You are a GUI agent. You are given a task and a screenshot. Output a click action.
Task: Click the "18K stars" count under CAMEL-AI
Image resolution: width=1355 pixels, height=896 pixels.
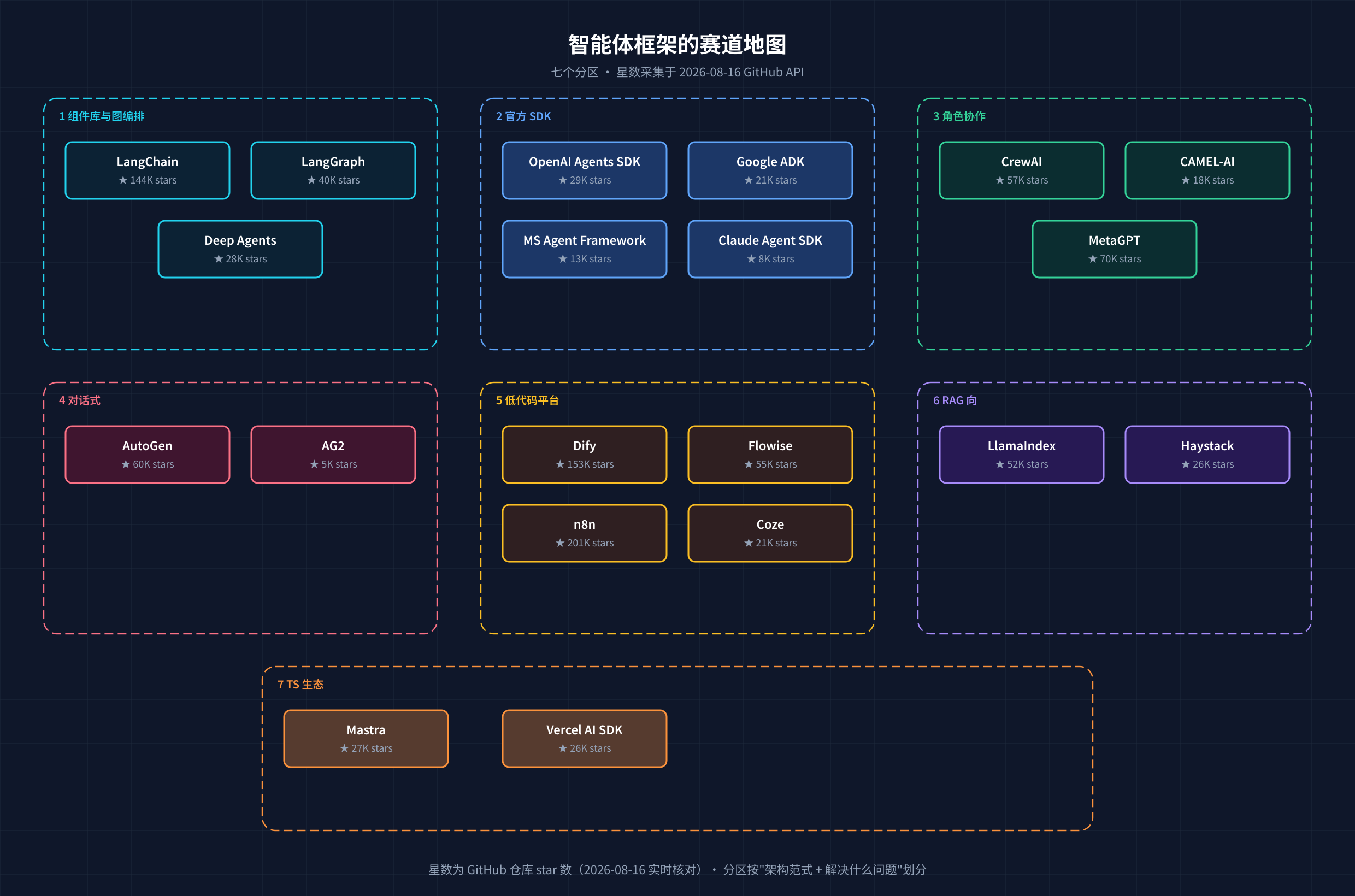pyautogui.click(x=1207, y=180)
